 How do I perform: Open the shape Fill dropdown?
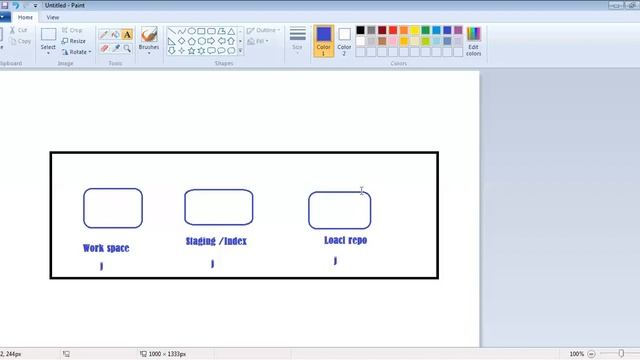pyautogui.click(x=258, y=41)
